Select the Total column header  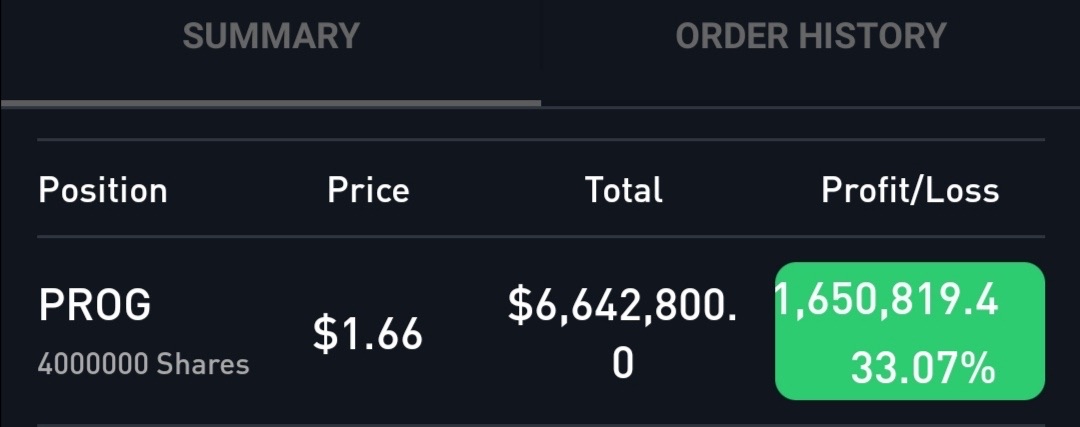pos(624,190)
